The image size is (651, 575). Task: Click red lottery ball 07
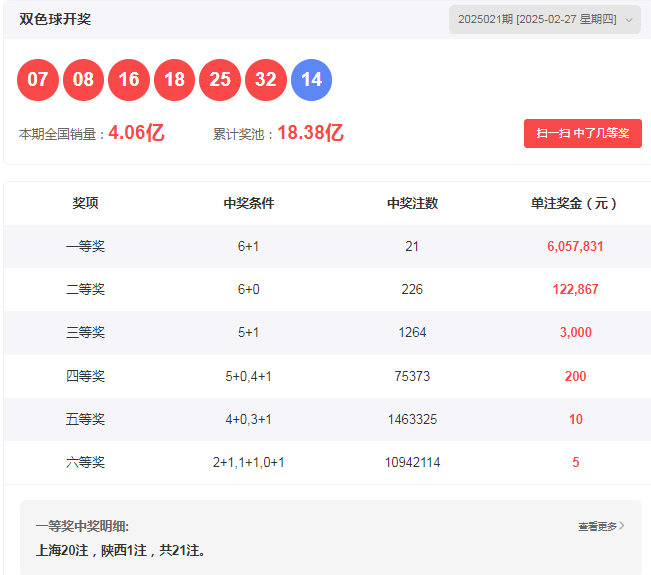tap(38, 80)
